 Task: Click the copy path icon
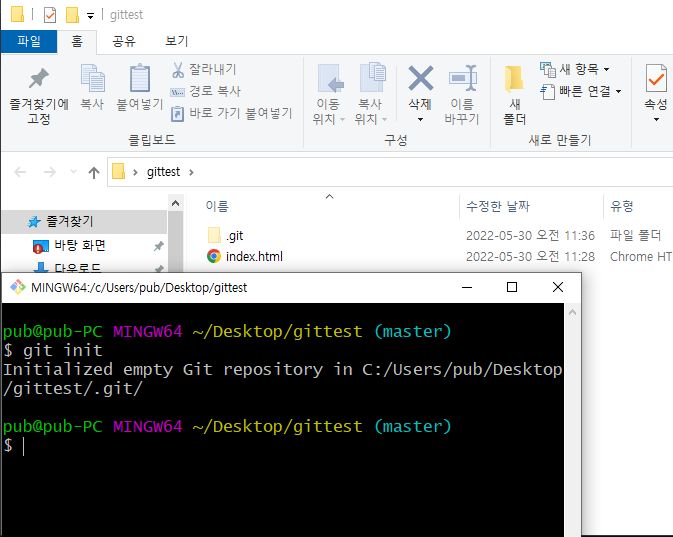click(x=177, y=92)
